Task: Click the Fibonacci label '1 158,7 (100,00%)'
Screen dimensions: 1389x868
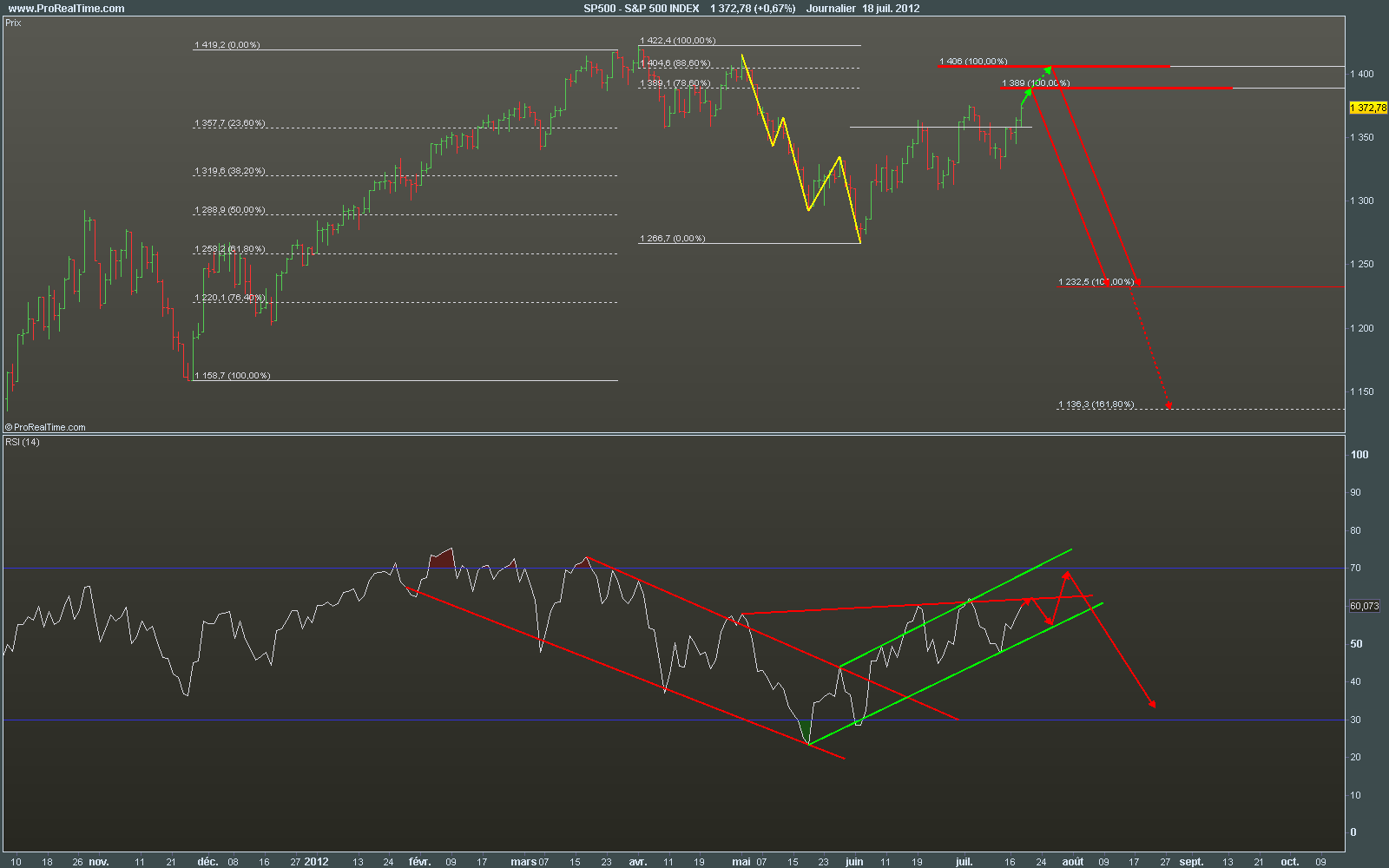Action: point(233,376)
